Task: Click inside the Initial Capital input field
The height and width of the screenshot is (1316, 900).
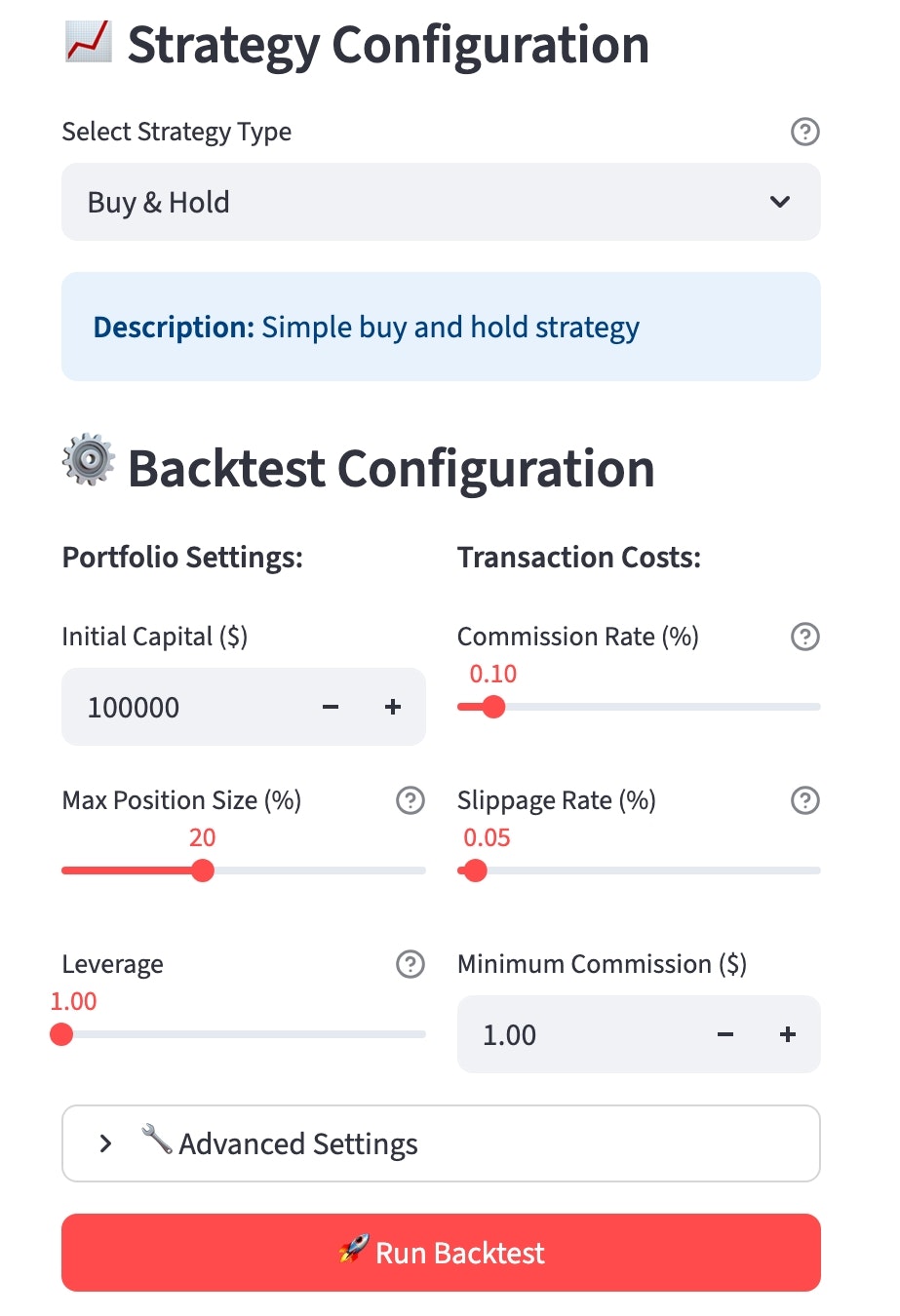Action: click(176, 707)
